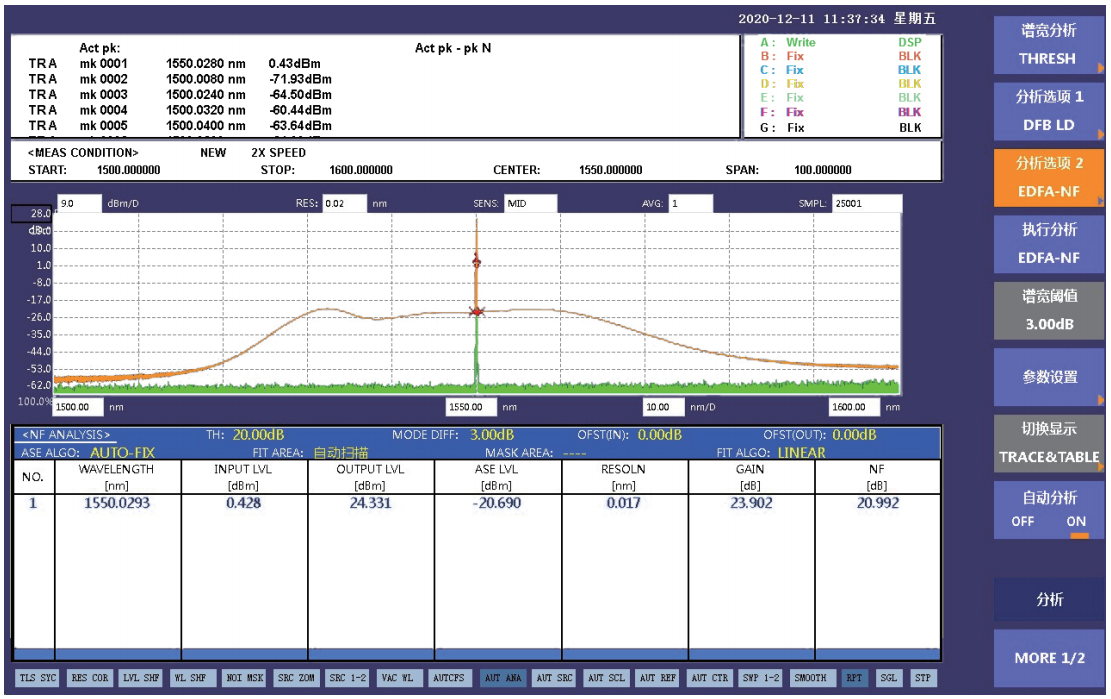Click the 9.0 dBm/D scale field
The height and width of the screenshot is (699, 1111).
coord(79,203)
